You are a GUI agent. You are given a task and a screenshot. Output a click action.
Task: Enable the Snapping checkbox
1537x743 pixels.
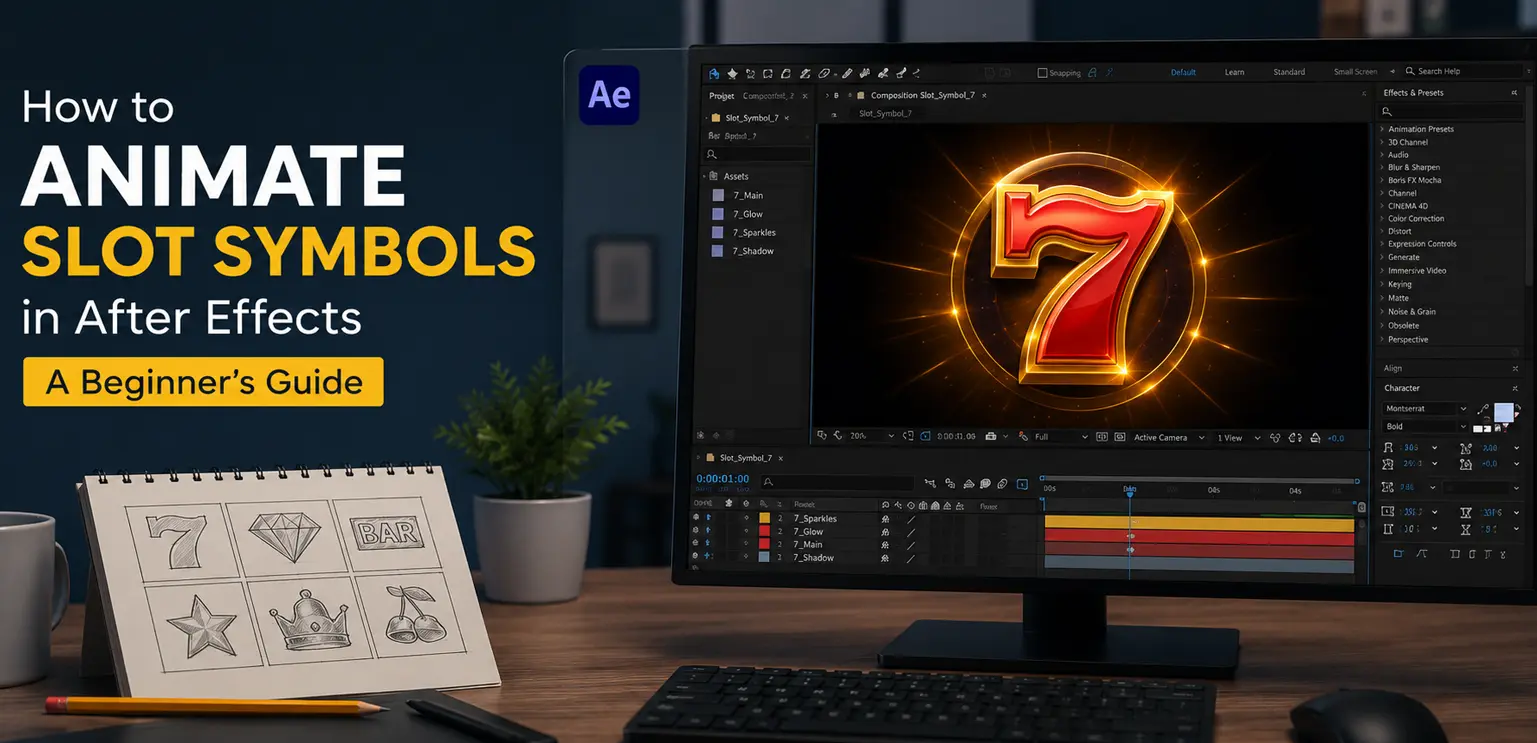point(1042,73)
